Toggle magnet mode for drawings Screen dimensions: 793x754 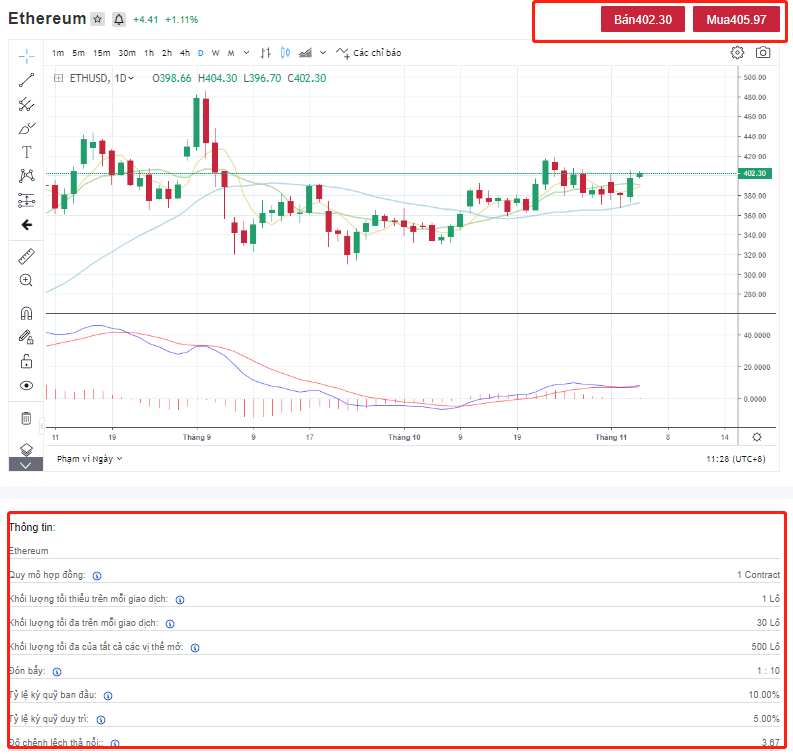(x=27, y=313)
